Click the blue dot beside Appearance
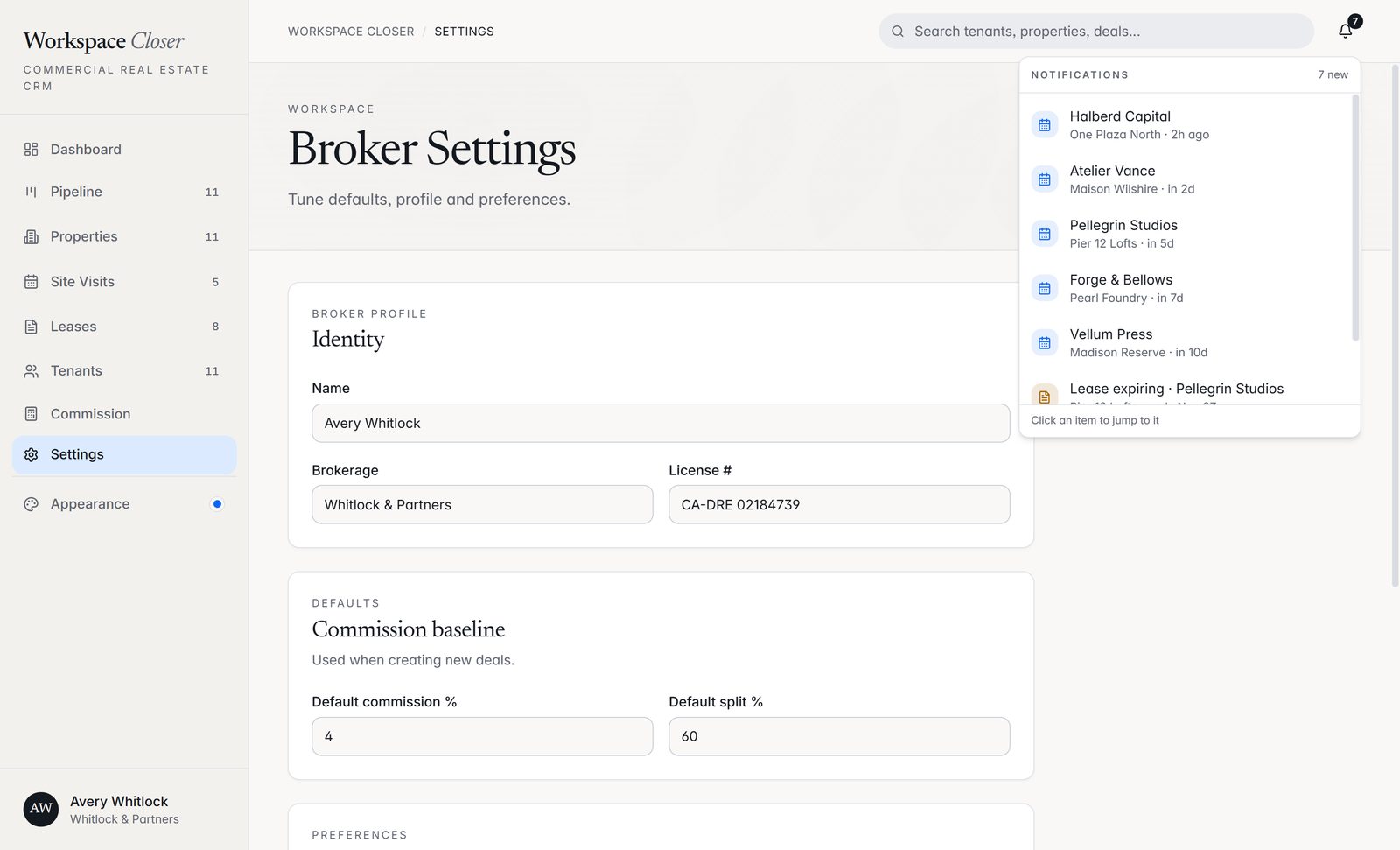This screenshot has width=1400, height=850. point(217,504)
